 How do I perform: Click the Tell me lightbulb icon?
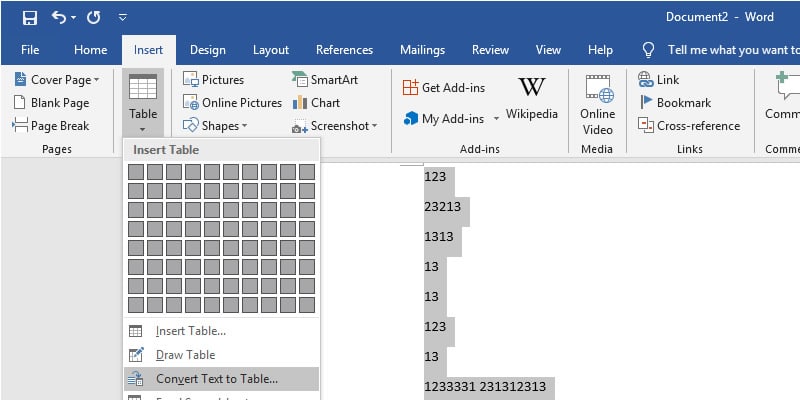648,50
